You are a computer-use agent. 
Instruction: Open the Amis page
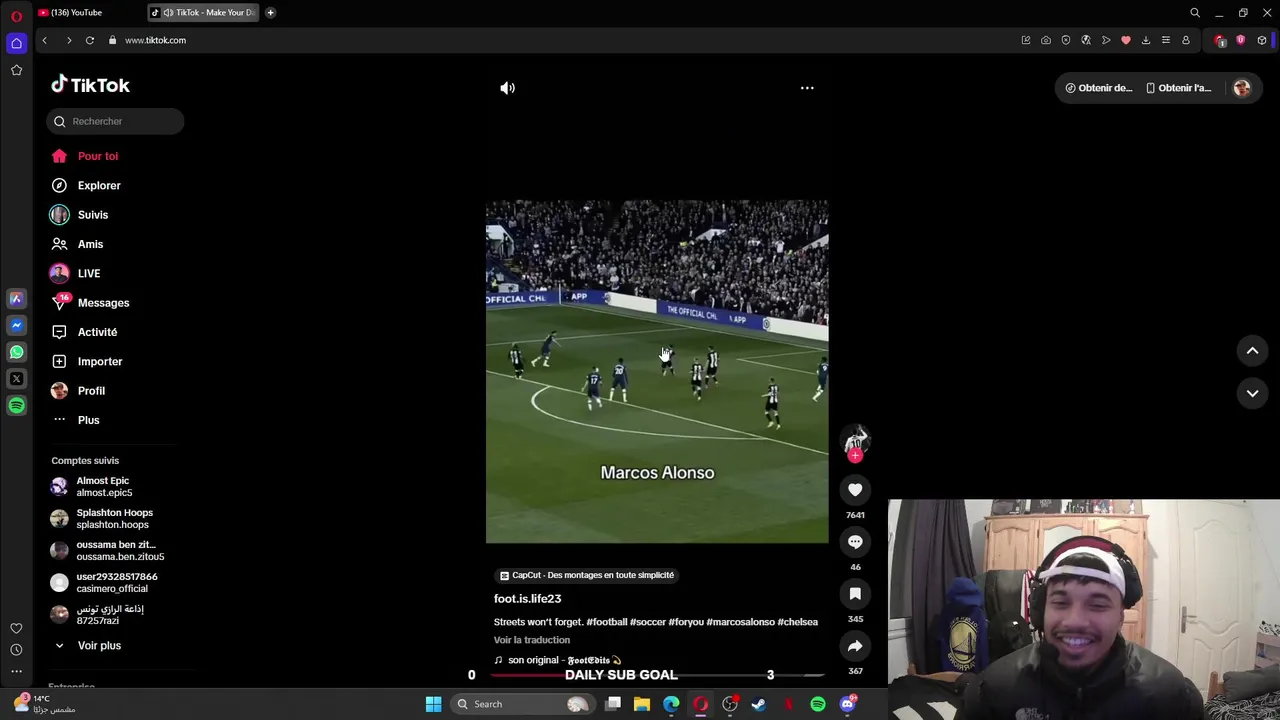point(90,244)
